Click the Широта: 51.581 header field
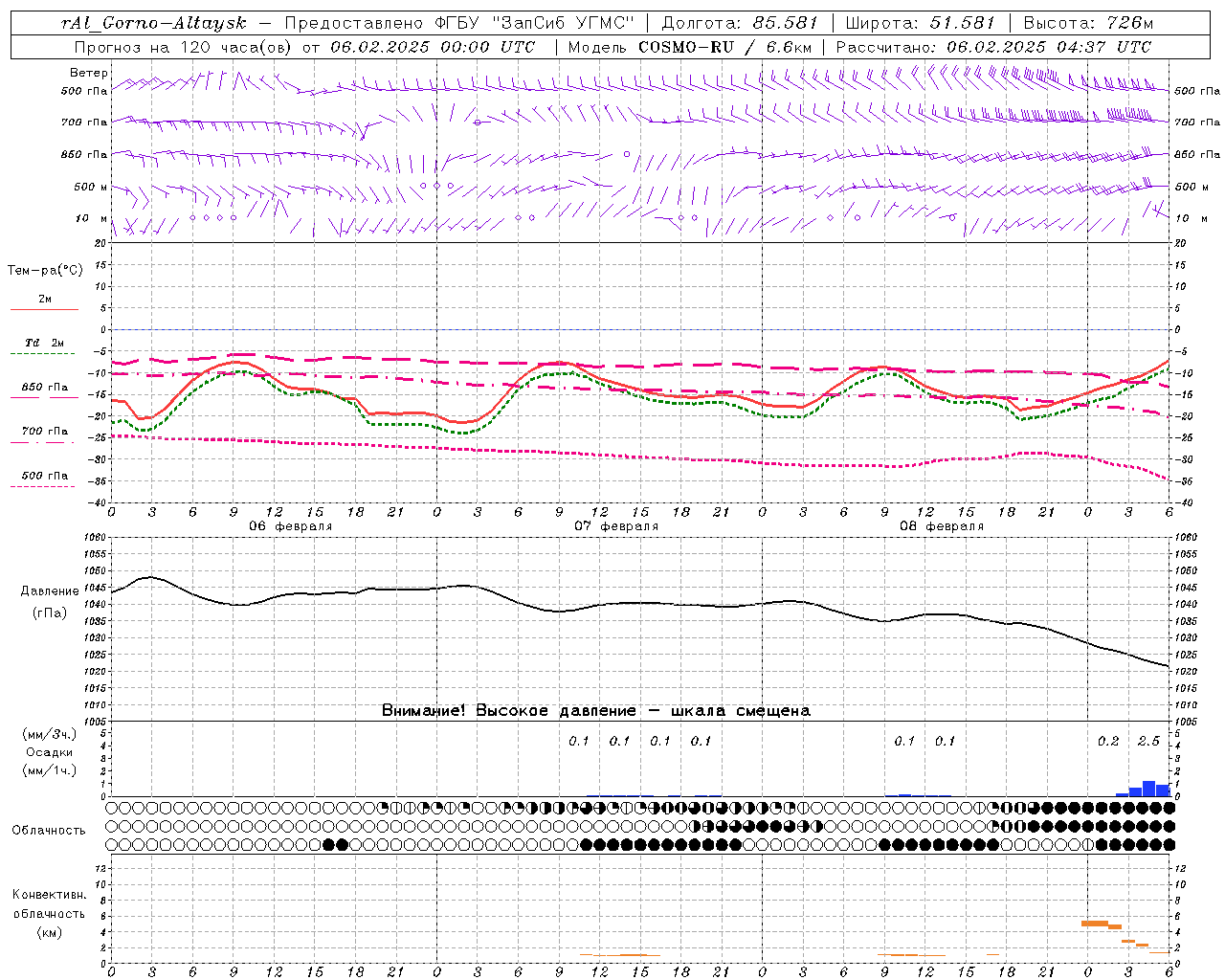The height and width of the screenshot is (980, 1225). (921, 23)
